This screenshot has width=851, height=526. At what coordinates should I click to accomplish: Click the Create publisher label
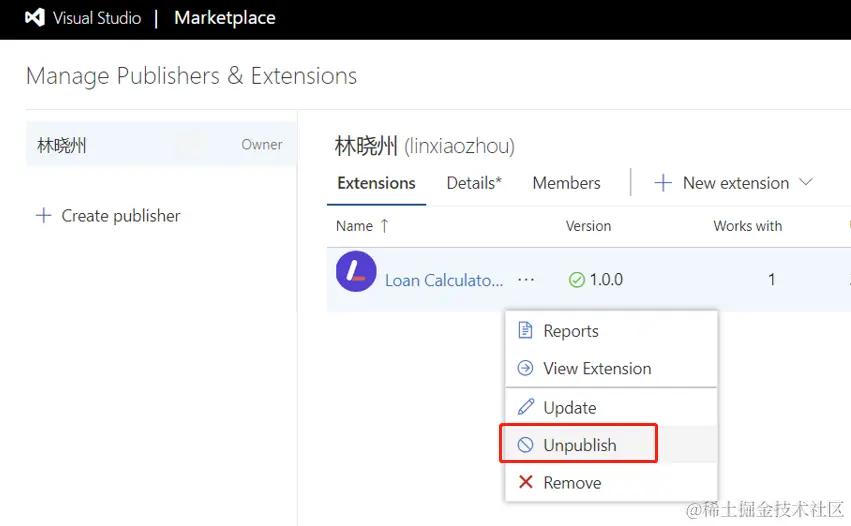[x=120, y=216]
